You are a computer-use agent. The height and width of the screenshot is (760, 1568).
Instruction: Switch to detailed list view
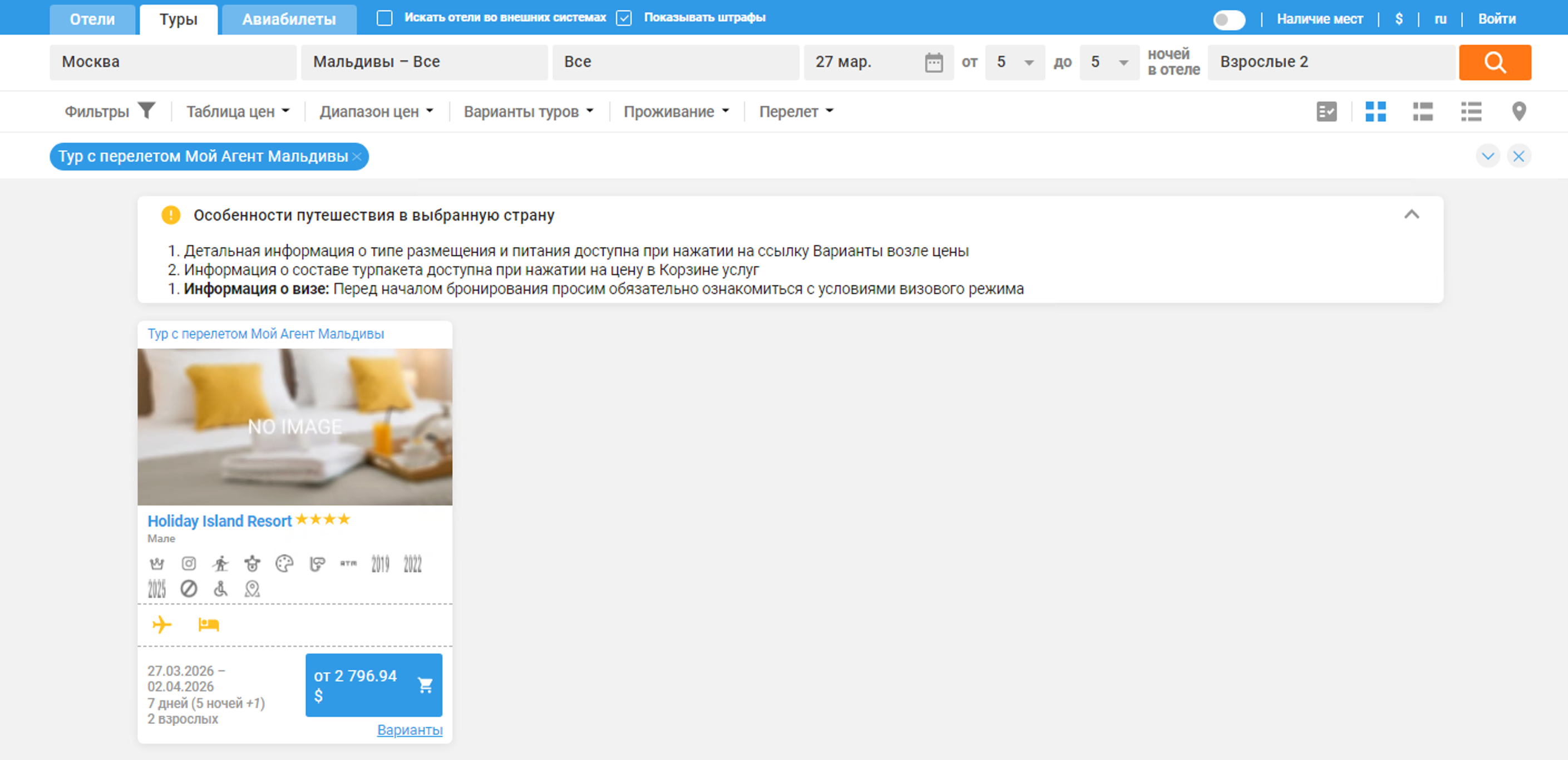1423,111
